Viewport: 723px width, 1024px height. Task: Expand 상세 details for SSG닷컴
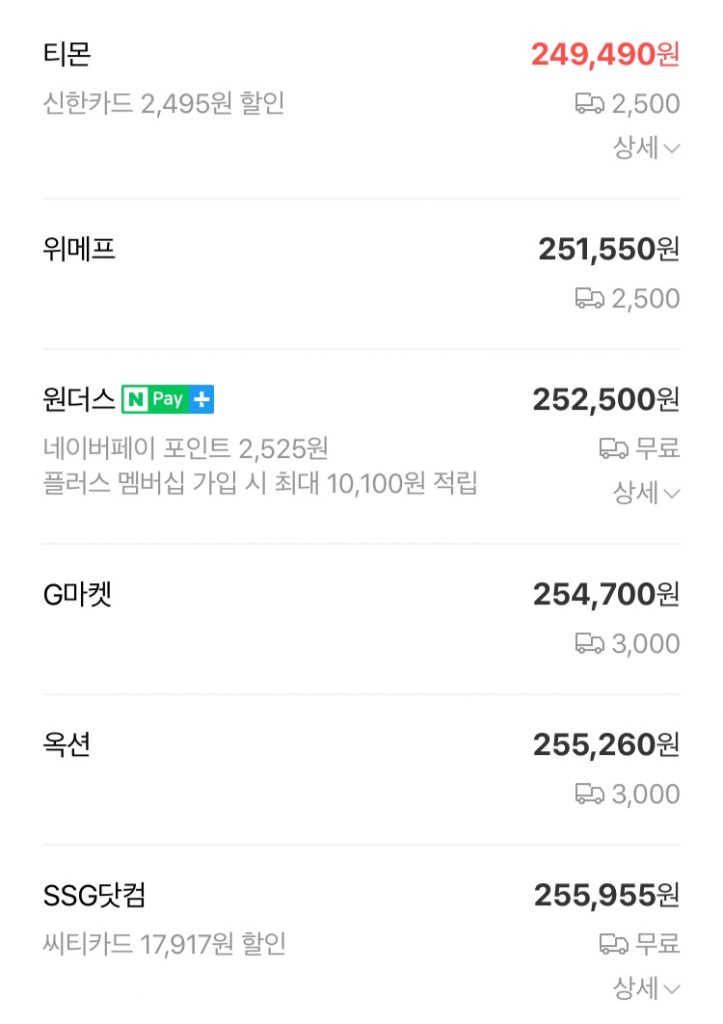click(x=646, y=988)
